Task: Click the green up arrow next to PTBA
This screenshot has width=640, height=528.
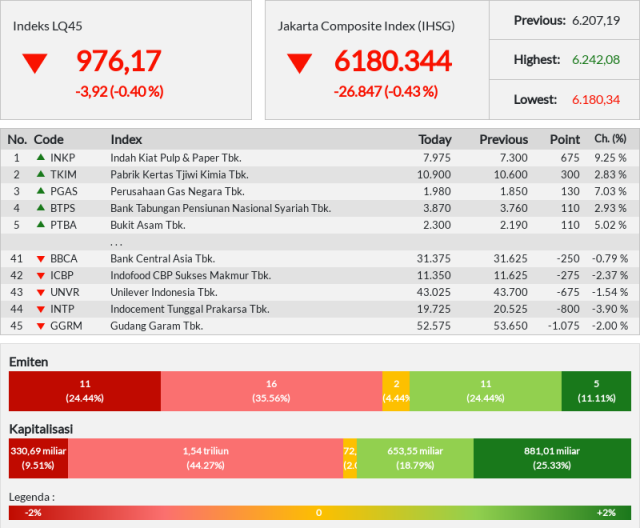Action: tap(41, 224)
